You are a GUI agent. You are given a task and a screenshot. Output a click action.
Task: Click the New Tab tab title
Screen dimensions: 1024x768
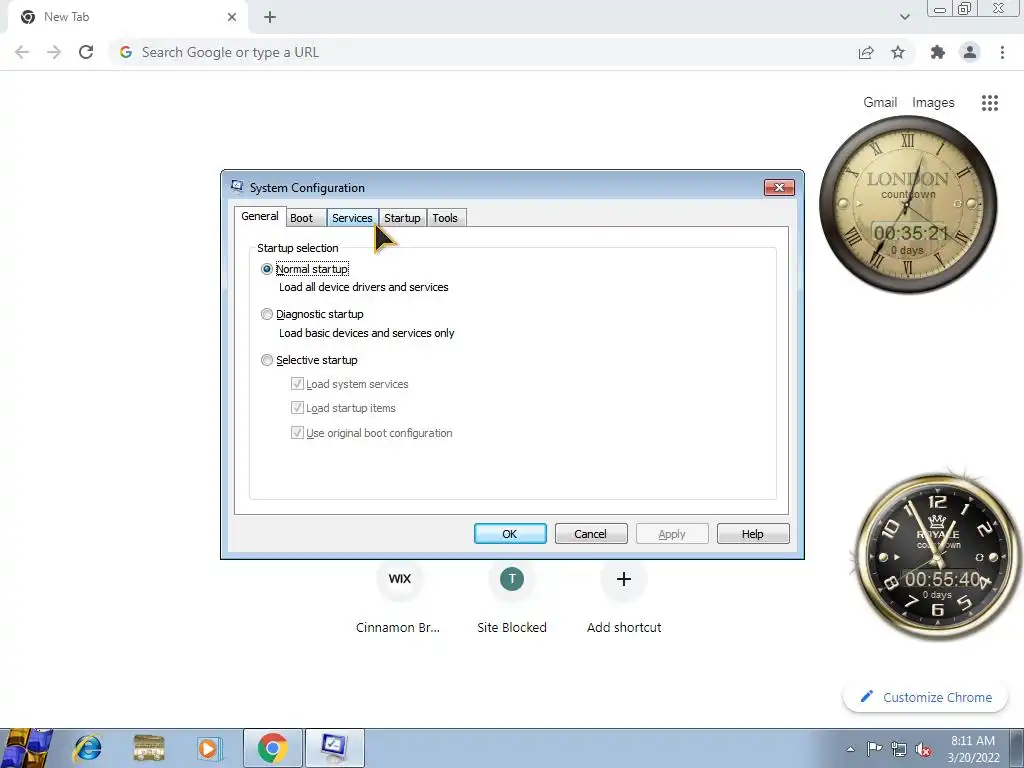point(67,17)
